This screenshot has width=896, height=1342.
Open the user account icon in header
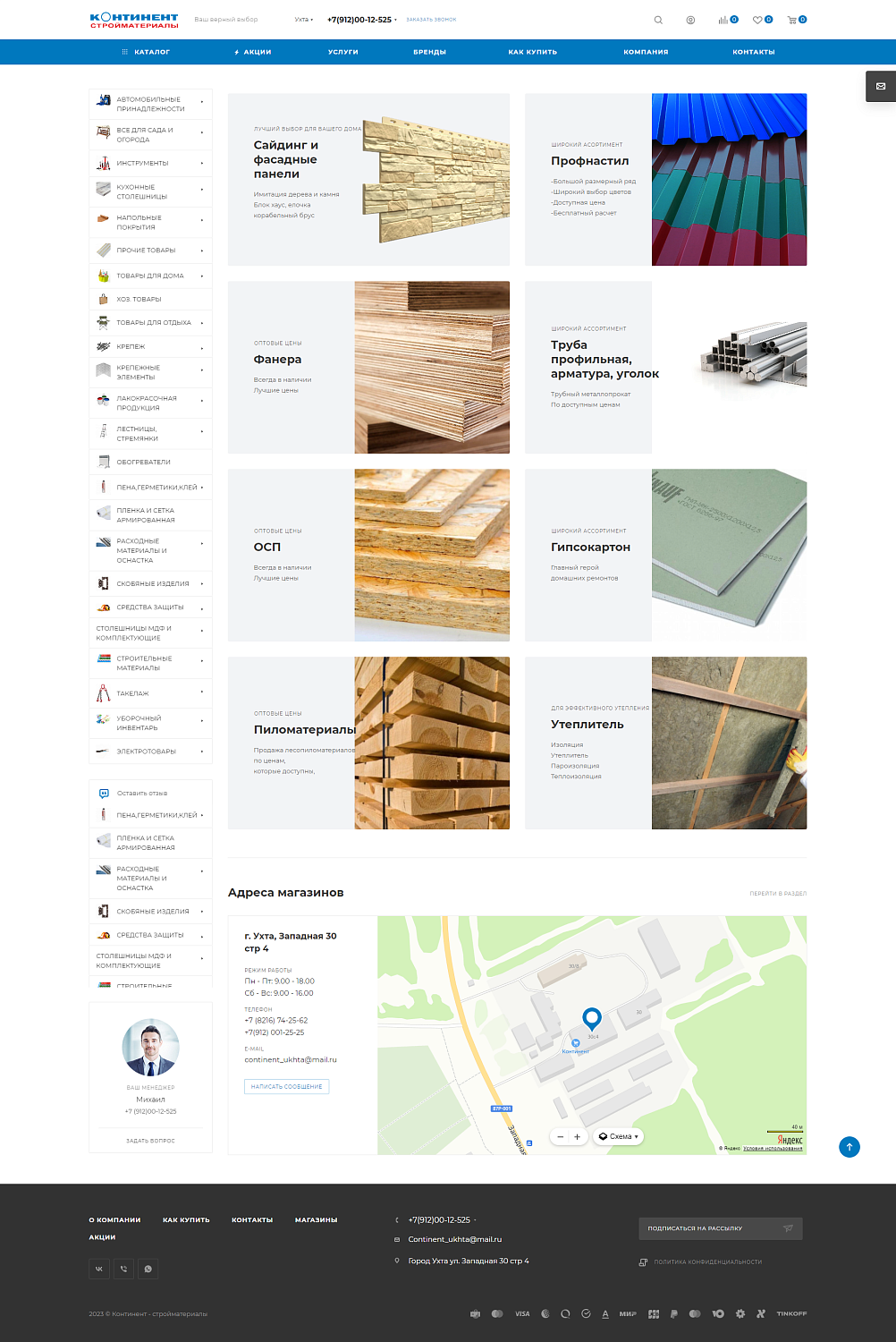[690, 20]
